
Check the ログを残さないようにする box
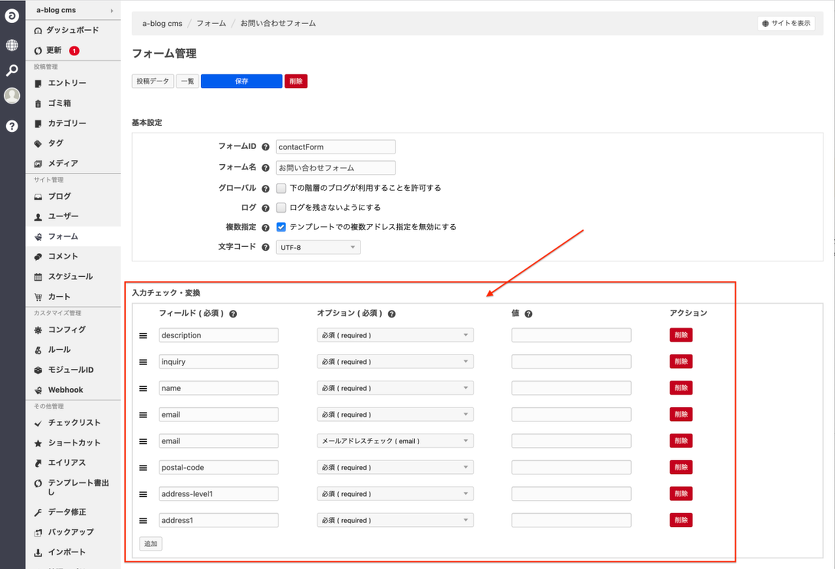tap(281, 208)
